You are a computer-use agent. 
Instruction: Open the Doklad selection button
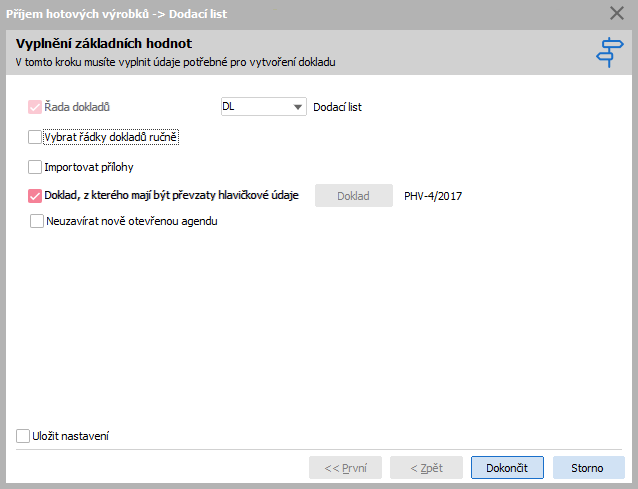tap(354, 196)
